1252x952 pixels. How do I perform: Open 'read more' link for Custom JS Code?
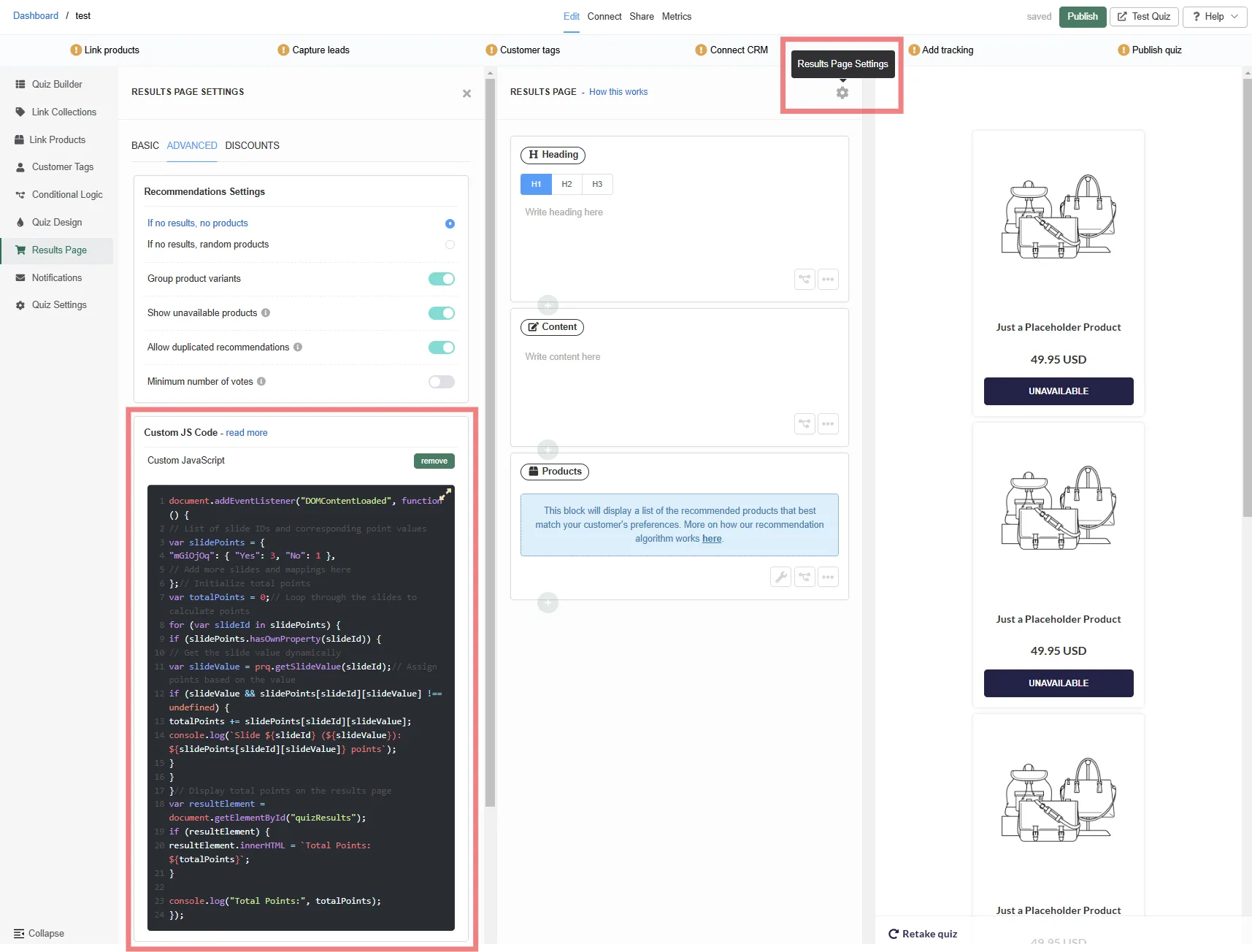tap(247, 432)
